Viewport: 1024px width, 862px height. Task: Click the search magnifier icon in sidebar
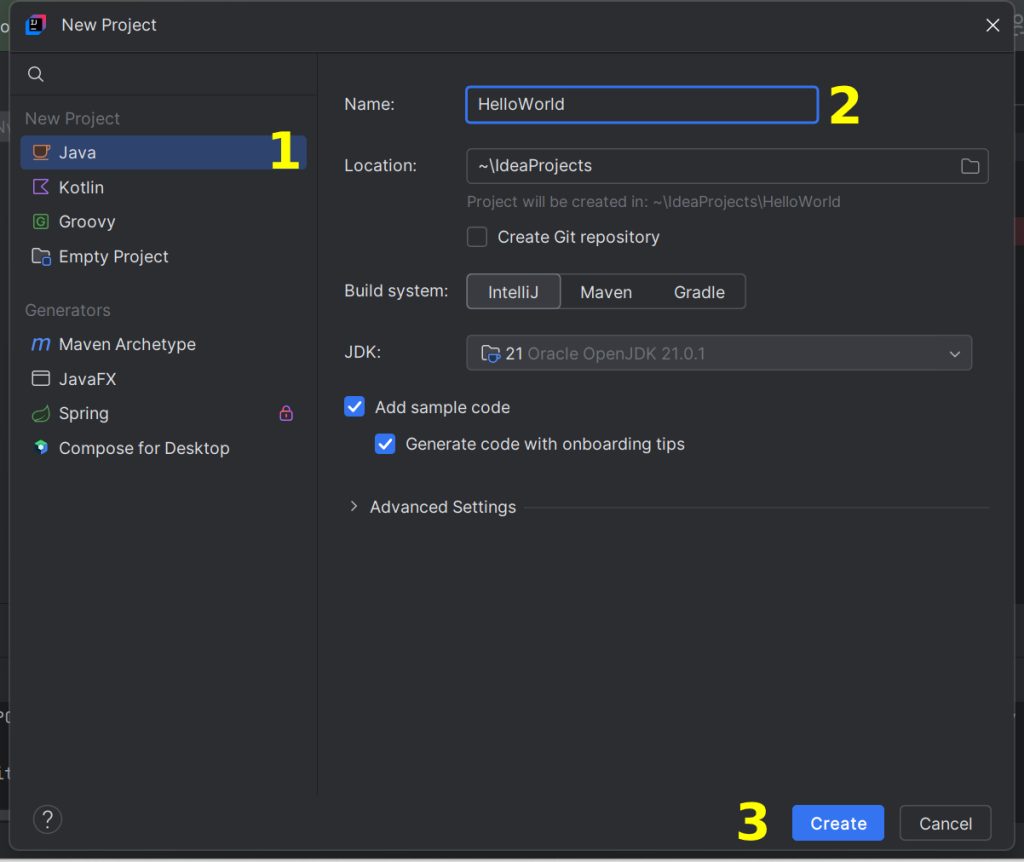tap(36, 74)
